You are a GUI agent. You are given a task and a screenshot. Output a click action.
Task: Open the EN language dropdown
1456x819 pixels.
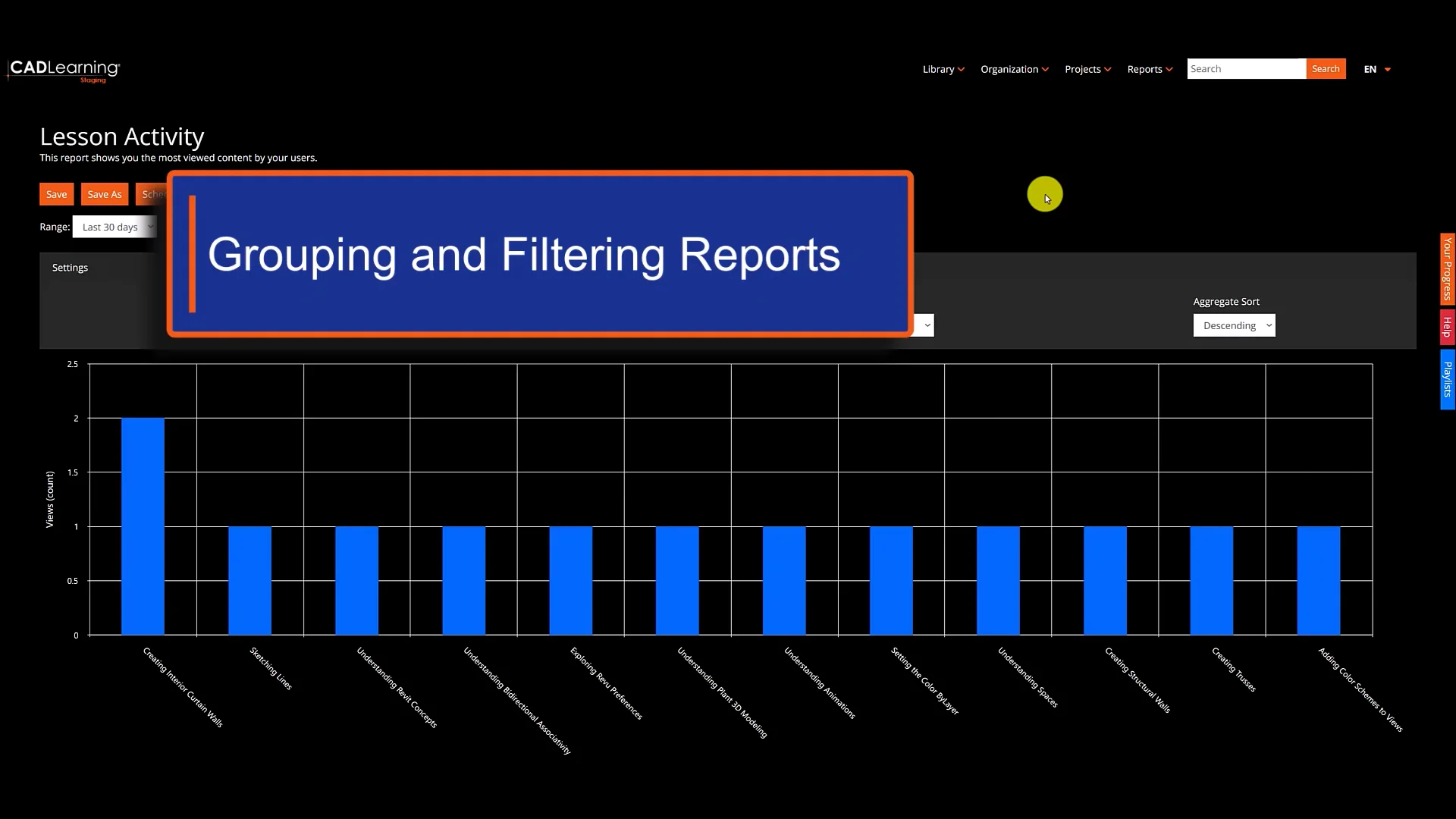[x=1377, y=69]
